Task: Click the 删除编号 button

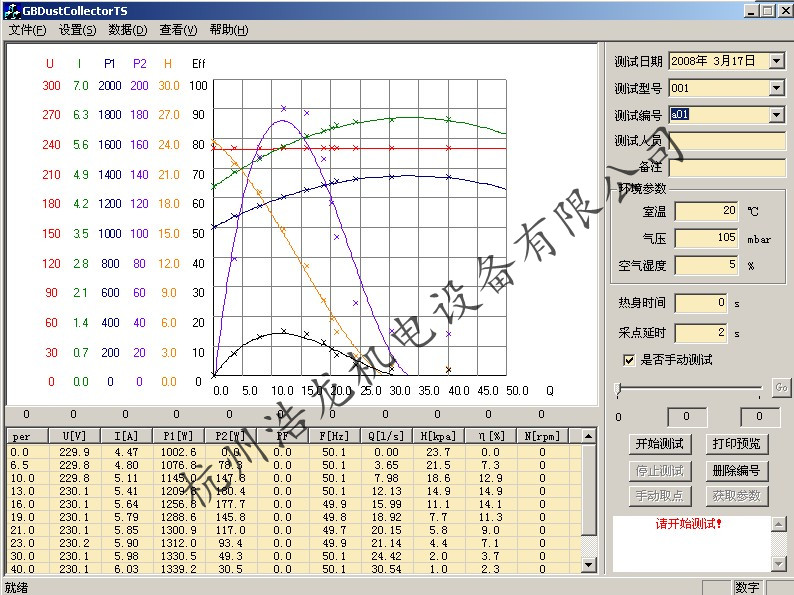Action: 735,470
